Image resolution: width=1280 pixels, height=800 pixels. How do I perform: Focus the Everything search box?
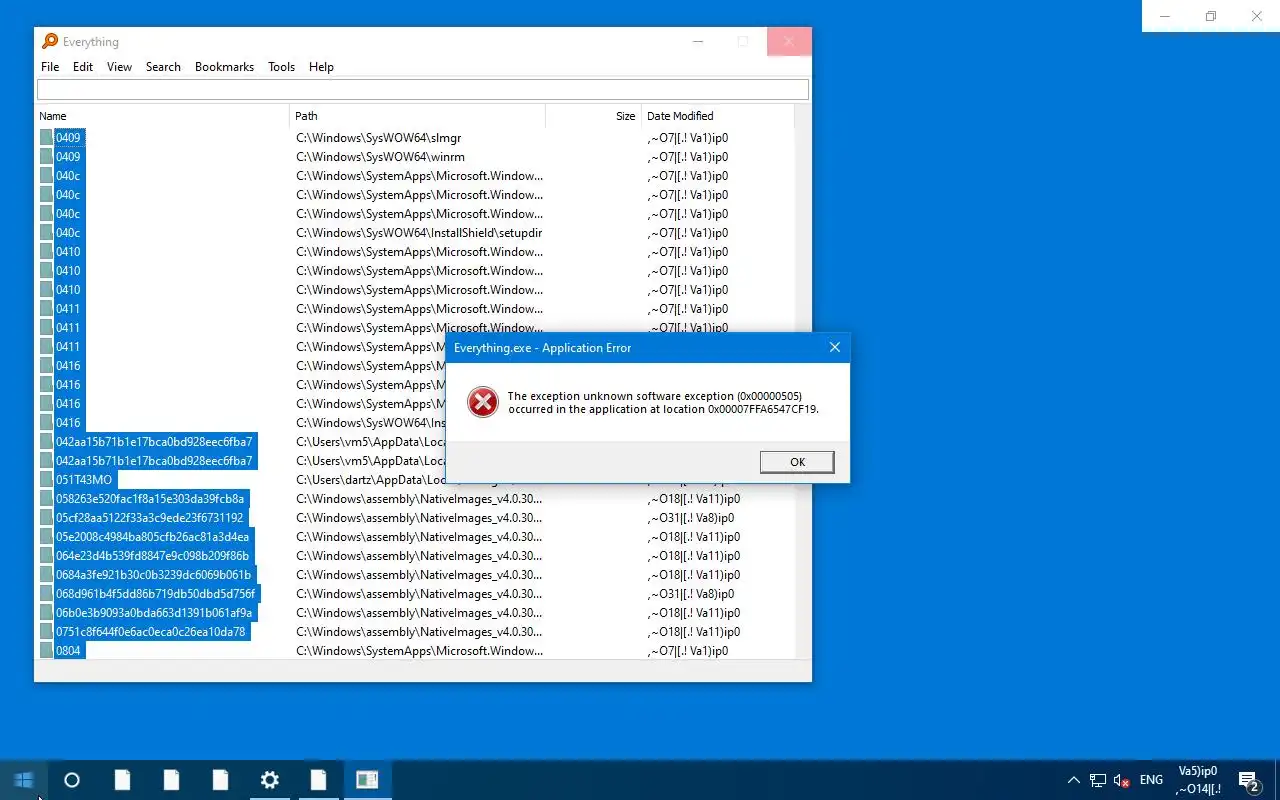pos(423,90)
